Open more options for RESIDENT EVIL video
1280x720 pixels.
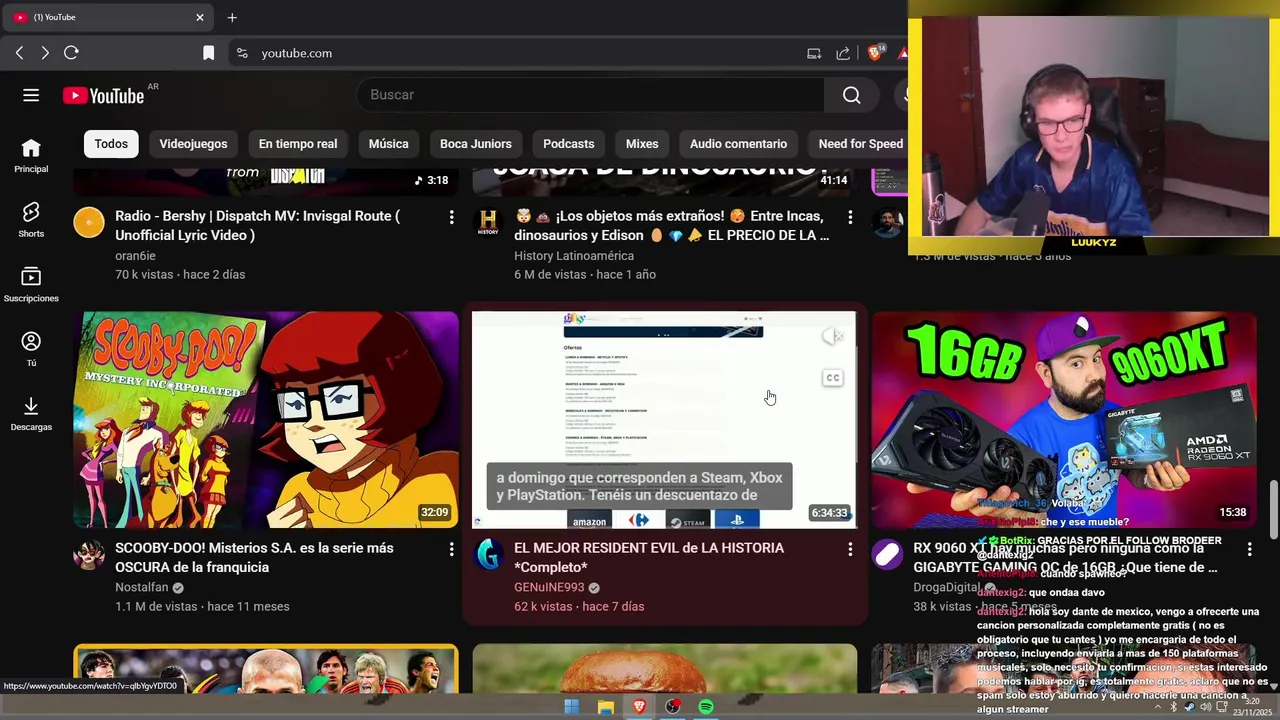(x=850, y=549)
